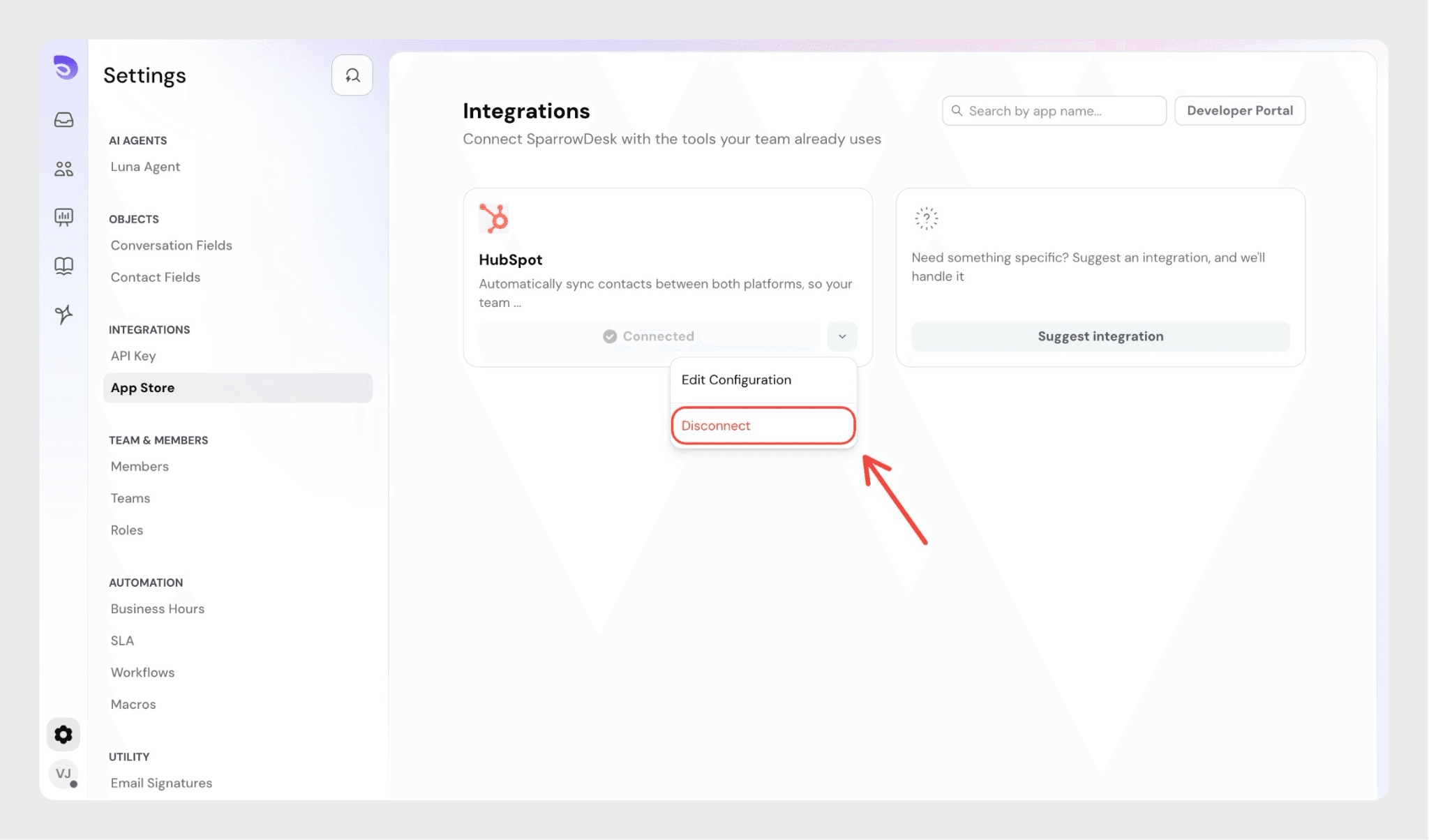1429x840 pixels.
Task: Open the inbox icon in sidebar
Action: [x=63, y=120]
